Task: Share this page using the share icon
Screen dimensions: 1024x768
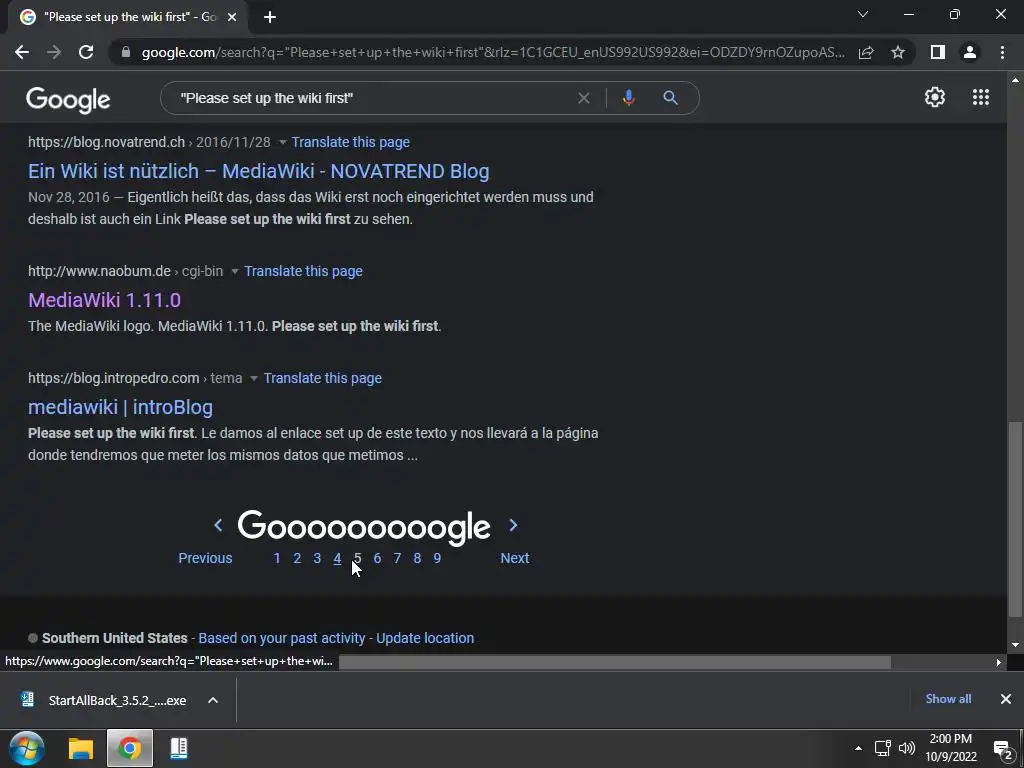Action: [x=866, y=52]
